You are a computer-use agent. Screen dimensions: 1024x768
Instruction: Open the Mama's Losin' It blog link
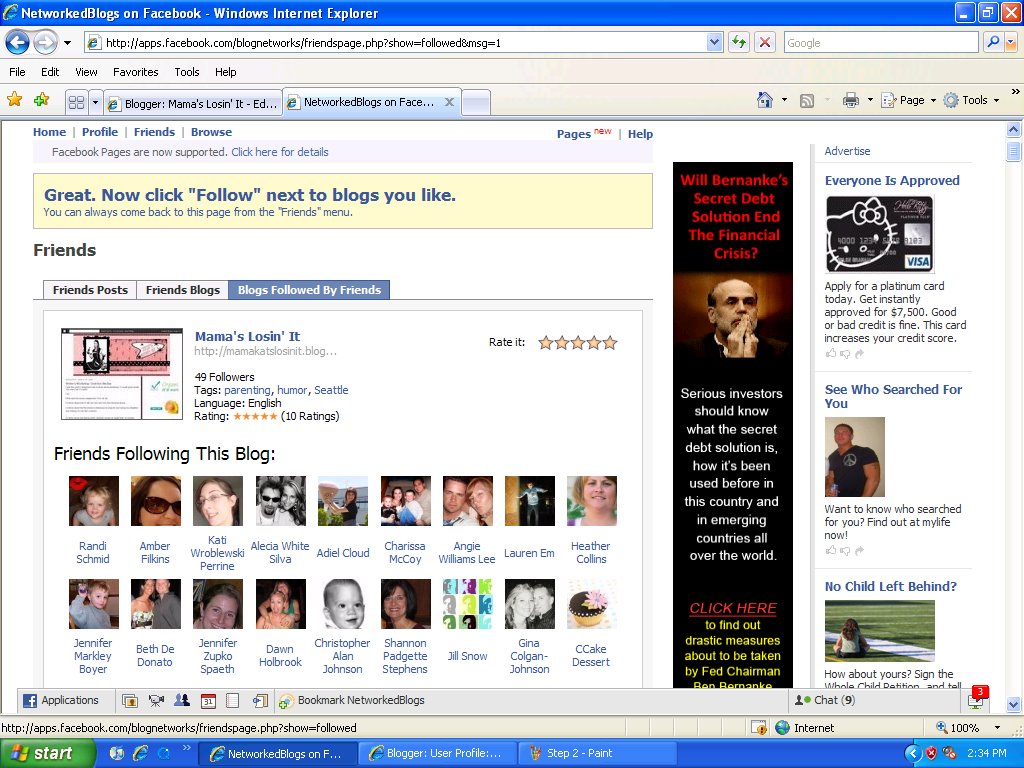(247, 336)
